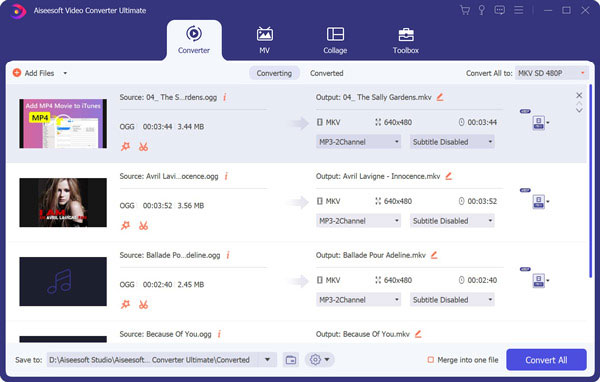Click the key register icon

[482, 10]
